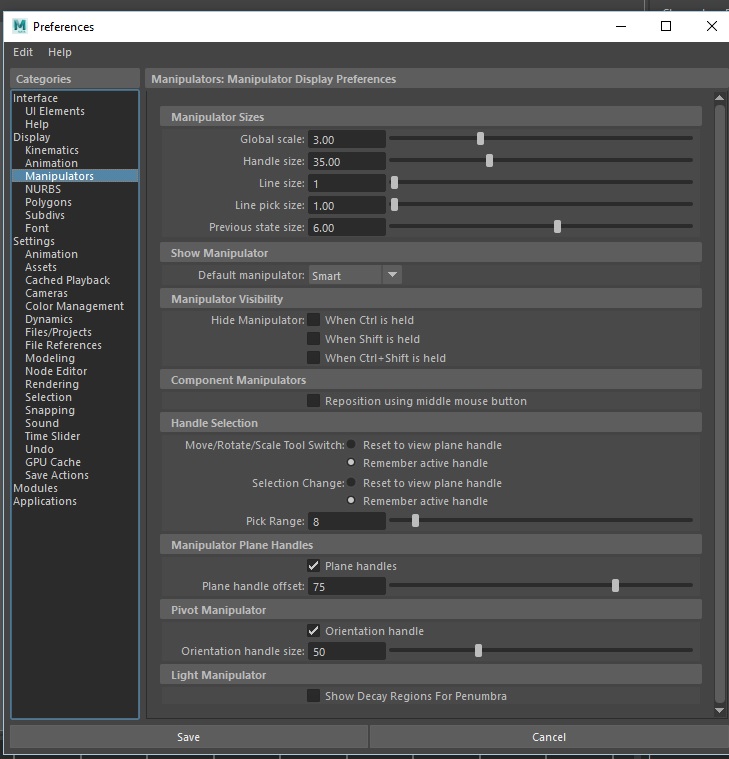Click the Handle size slider handle
Screen dimensions: 729x759
pos(489,160)
